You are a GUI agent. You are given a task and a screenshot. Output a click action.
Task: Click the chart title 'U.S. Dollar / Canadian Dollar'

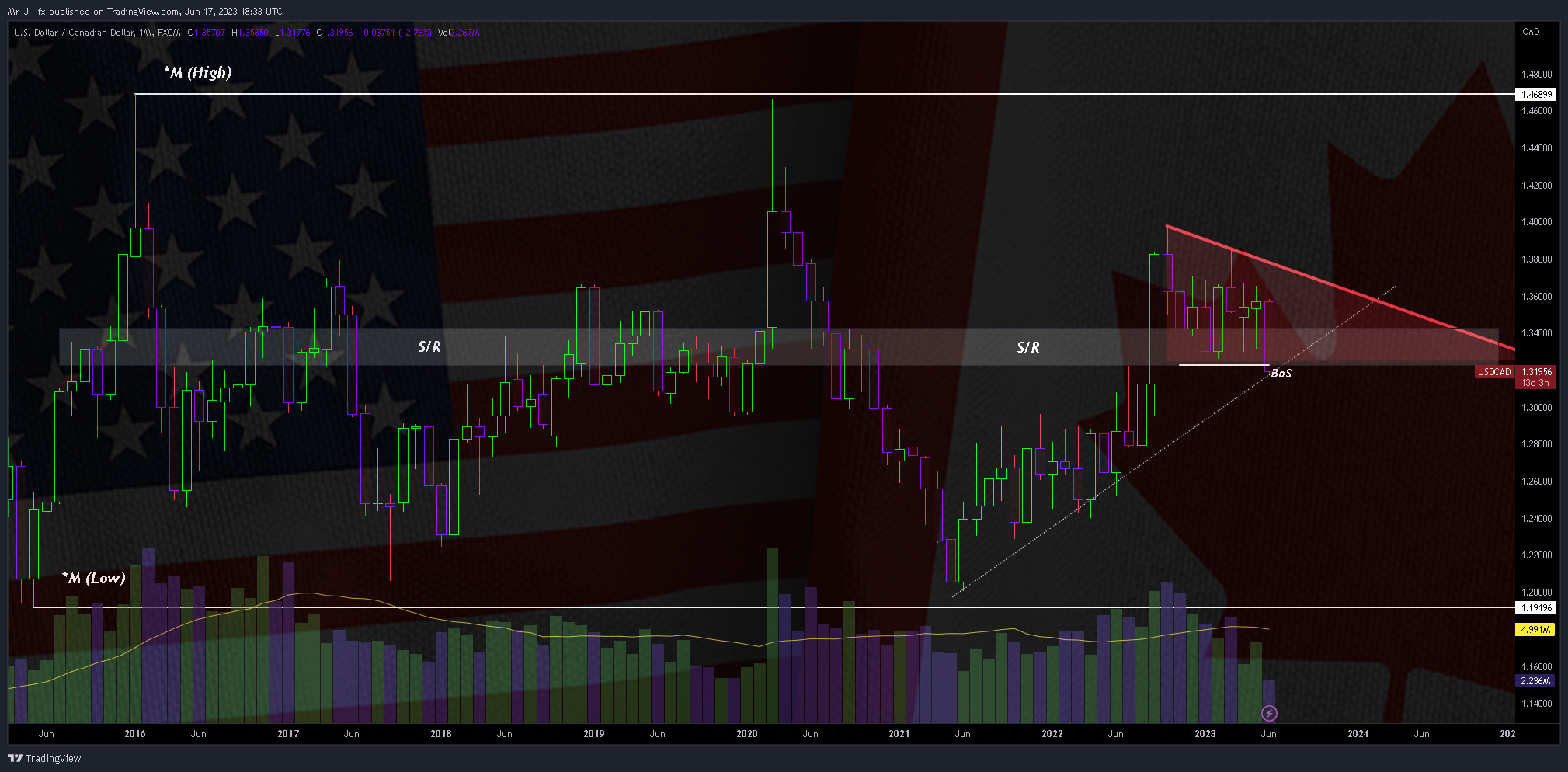pyautogui.click(x=74, y=33)
